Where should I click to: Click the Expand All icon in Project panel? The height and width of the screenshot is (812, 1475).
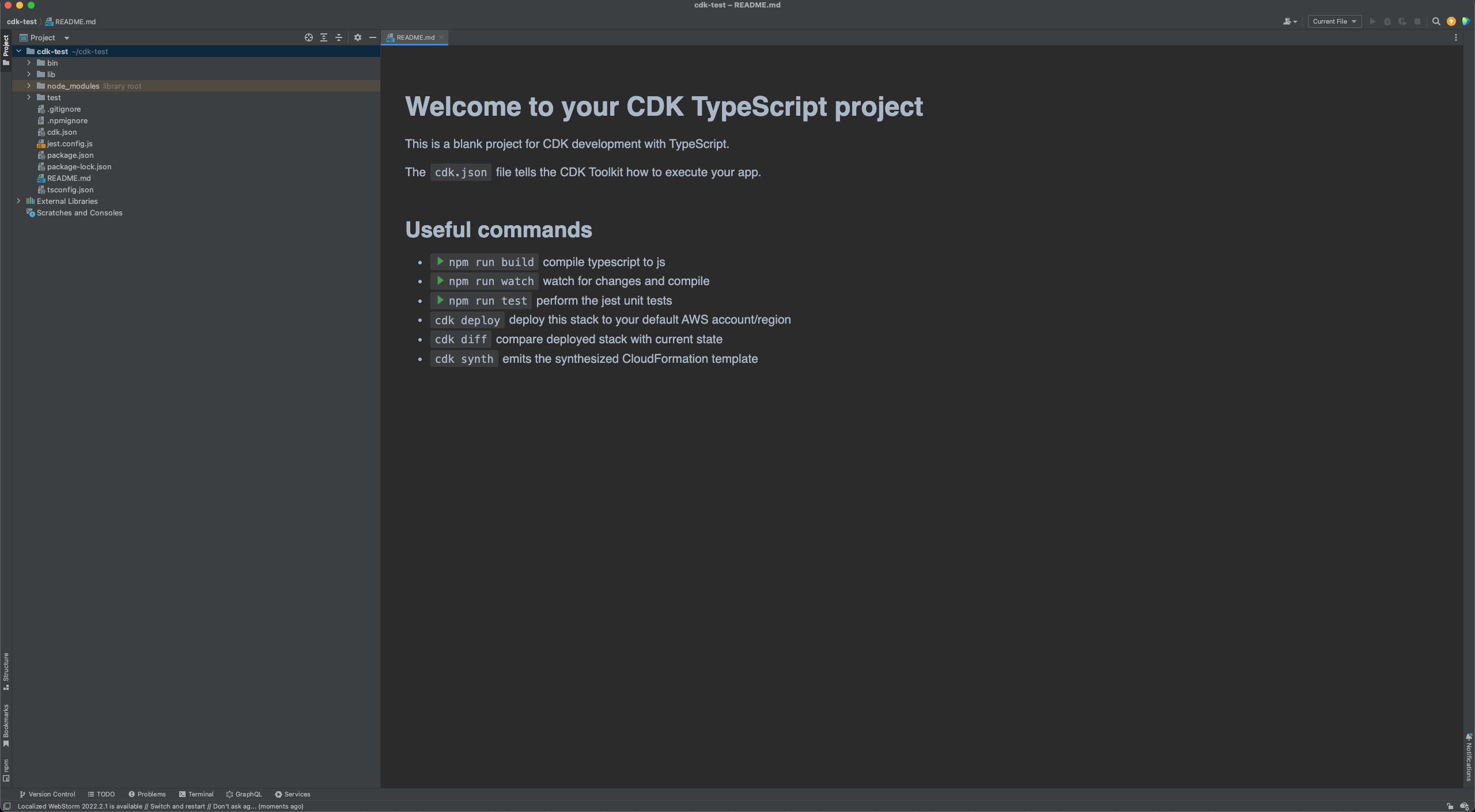click(x=324, y=37)
